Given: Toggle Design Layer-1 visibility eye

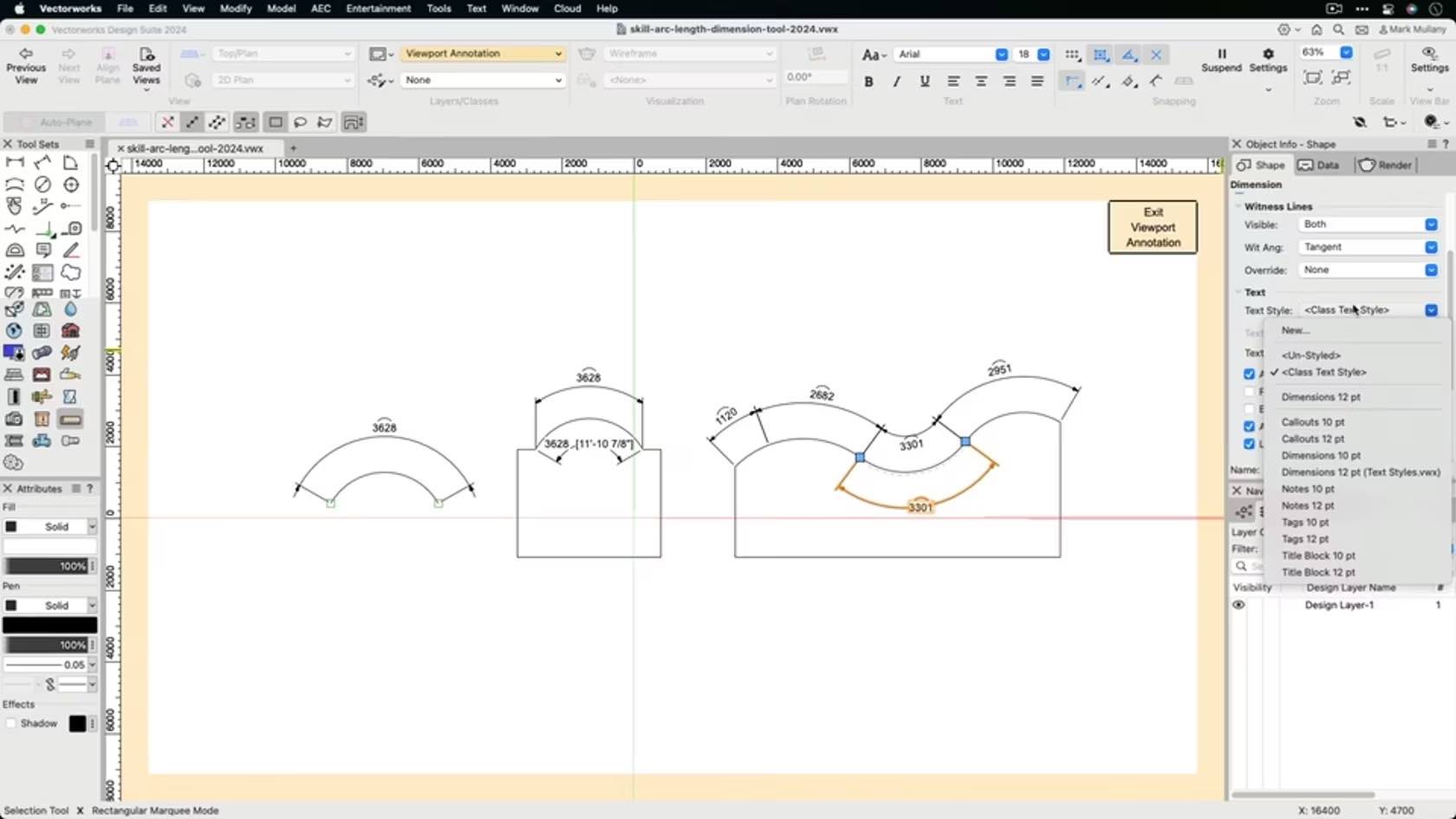Looking at the screenshot, I should [1238, 605].
